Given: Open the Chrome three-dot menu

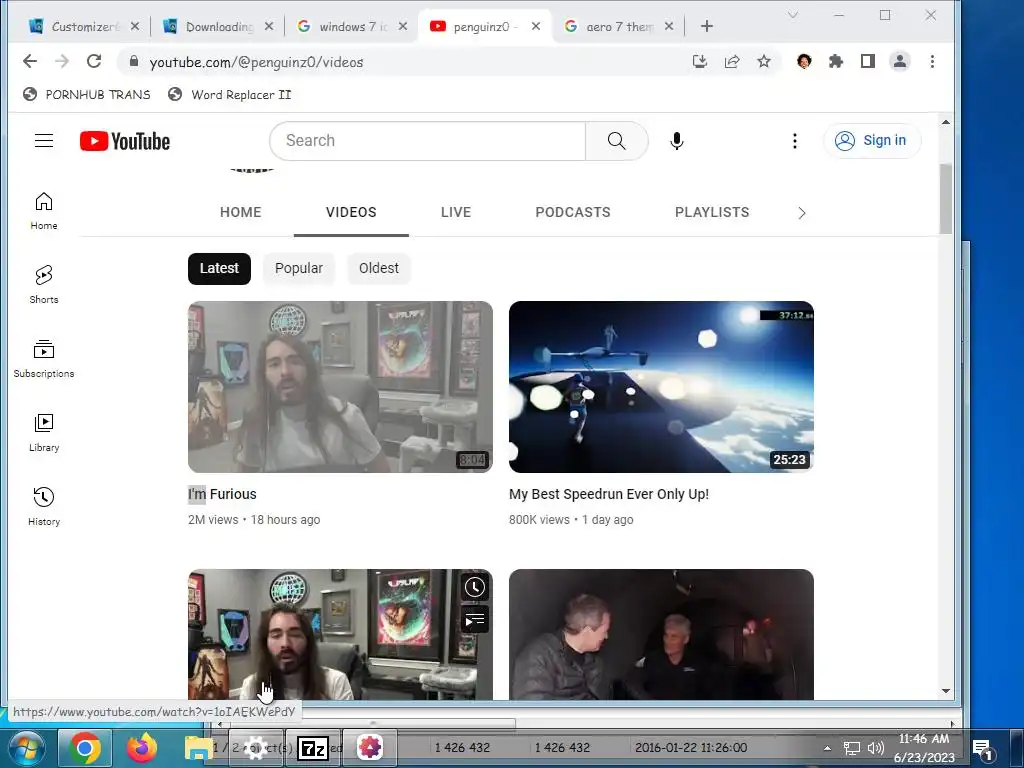Looking at the screenshot, I should pos(932,61).
